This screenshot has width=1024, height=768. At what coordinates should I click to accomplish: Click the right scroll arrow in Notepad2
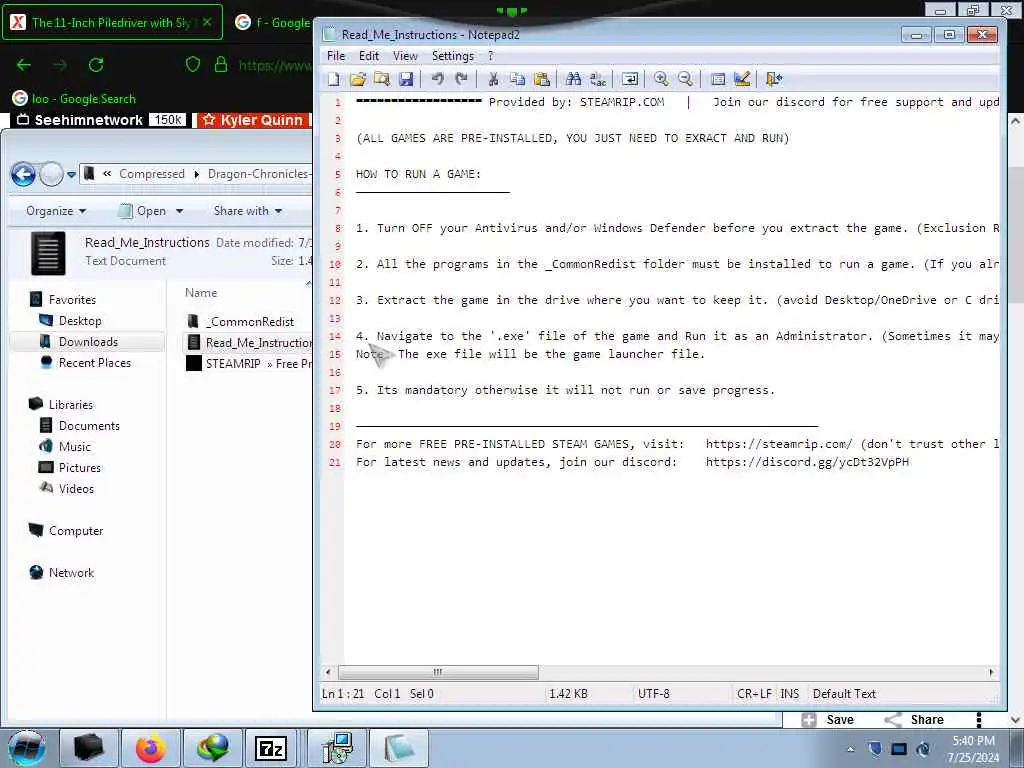pyautogui.click(x=991, y=672)
